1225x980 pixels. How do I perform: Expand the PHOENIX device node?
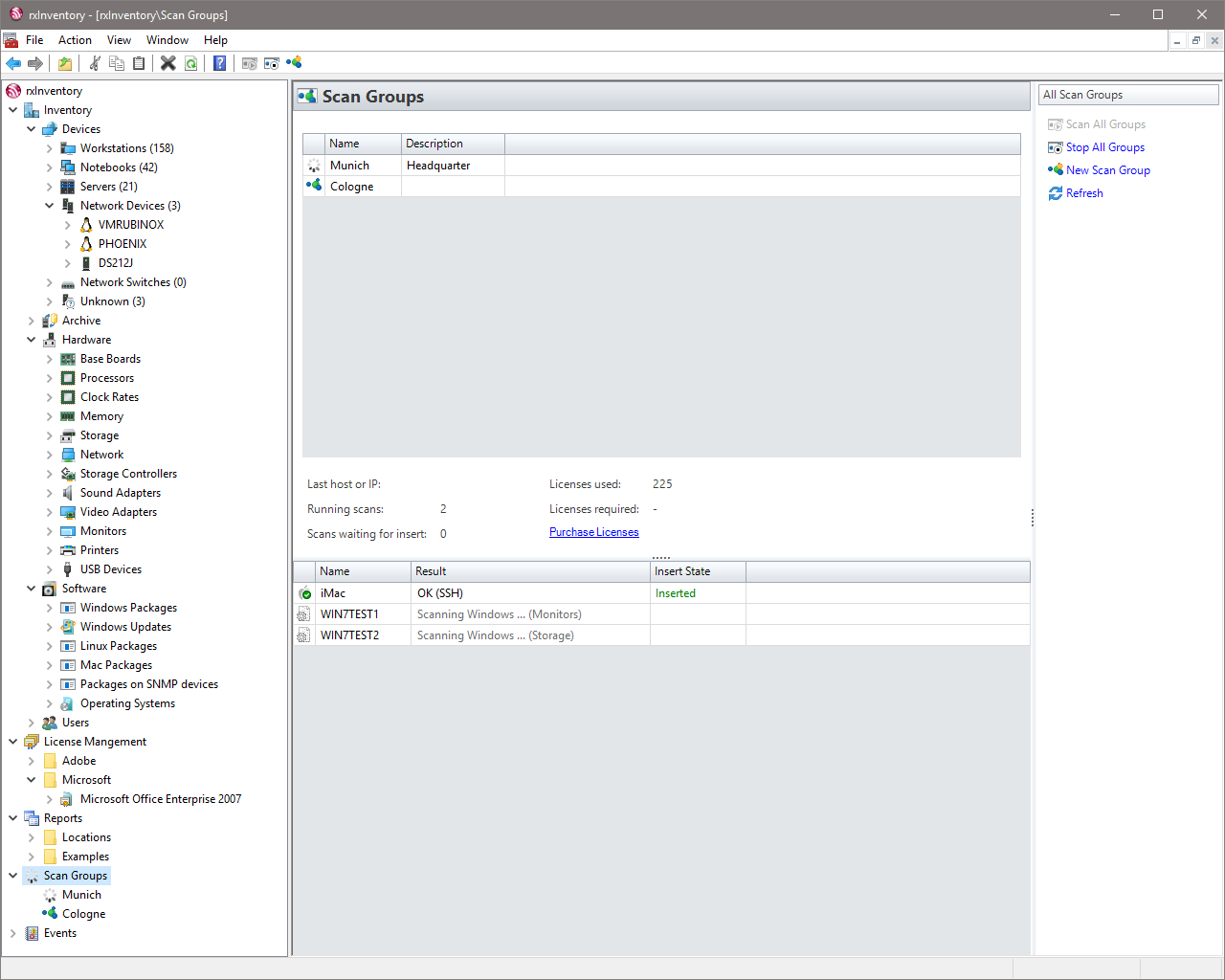(68, 244)
